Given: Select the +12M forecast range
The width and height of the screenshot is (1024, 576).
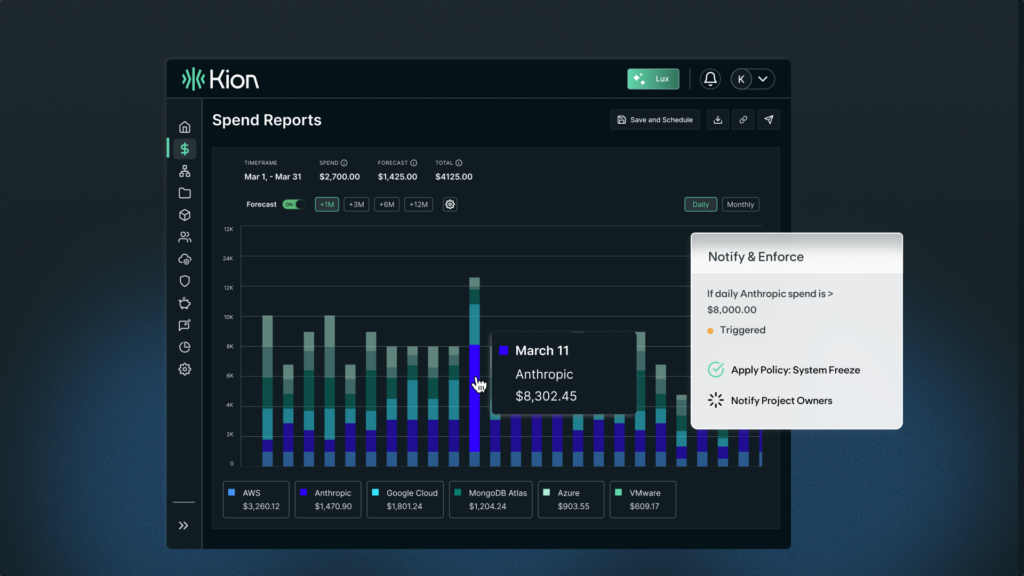Looking at the screenshot, I should pyautogui.click(x=419, y=204).
